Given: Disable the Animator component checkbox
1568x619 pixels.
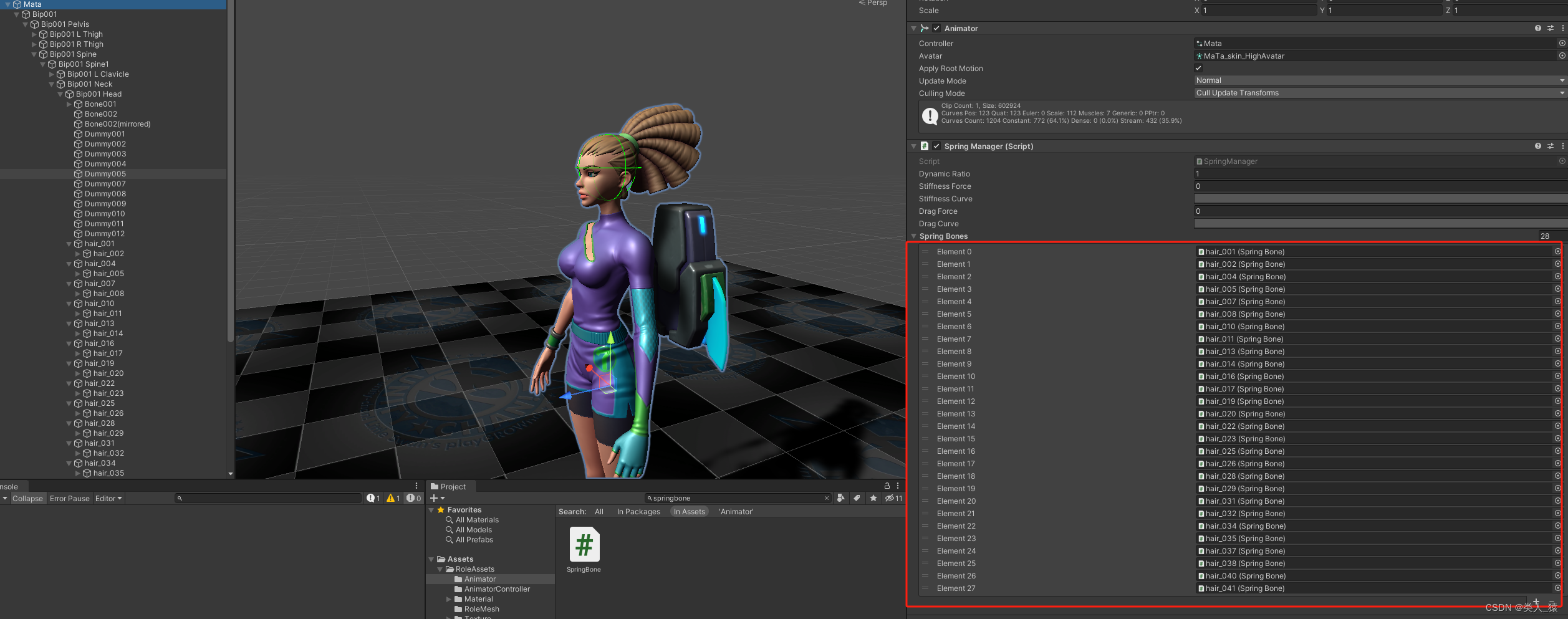Looking at the screenshot, I should (936, 28).
